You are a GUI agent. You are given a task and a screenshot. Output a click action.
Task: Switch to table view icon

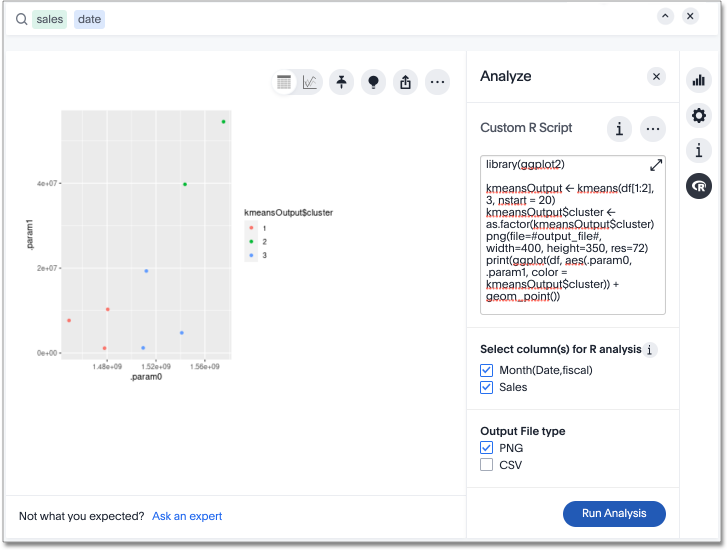coord(284,82)
